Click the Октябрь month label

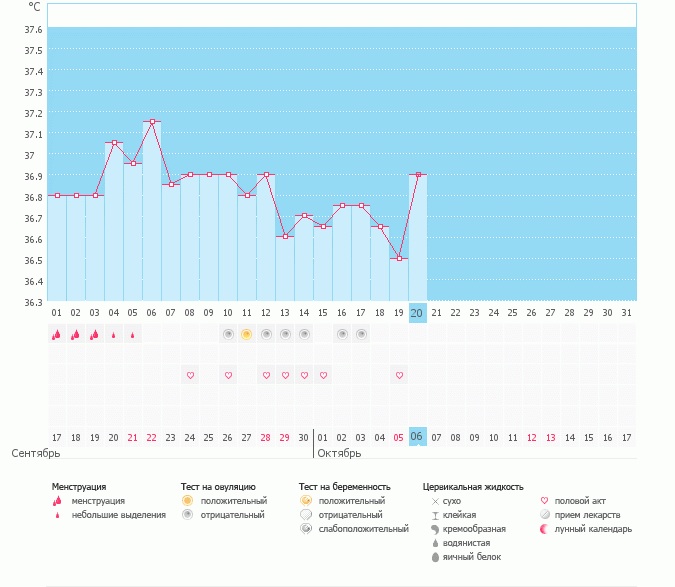(x=340, y=454)
